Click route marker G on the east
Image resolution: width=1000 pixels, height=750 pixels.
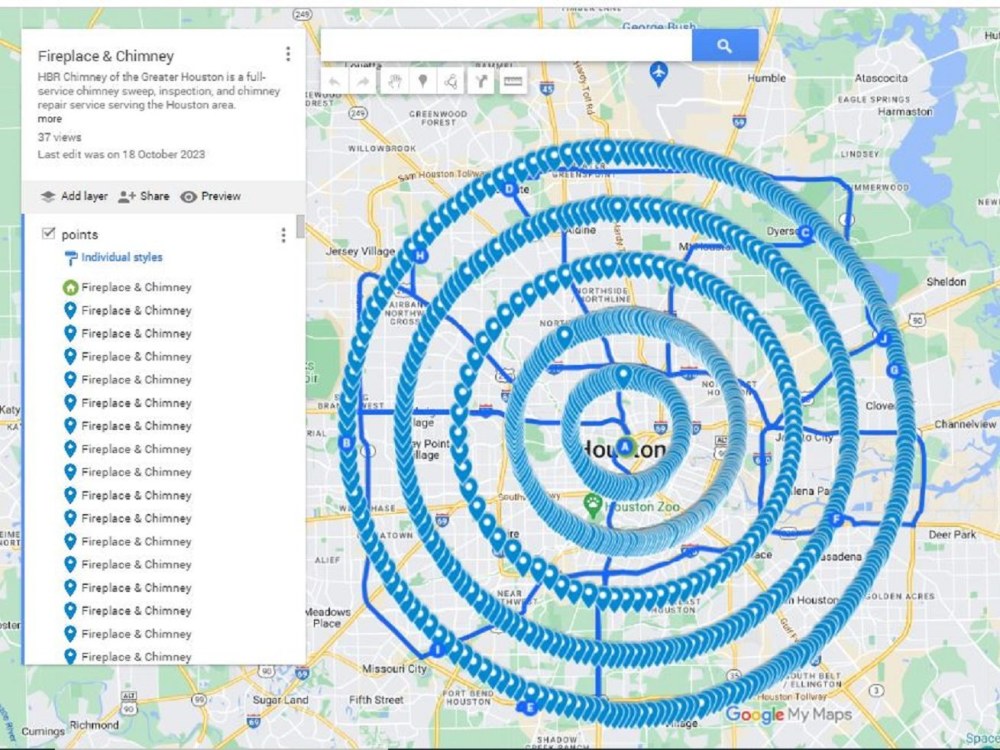pos(894,370)
